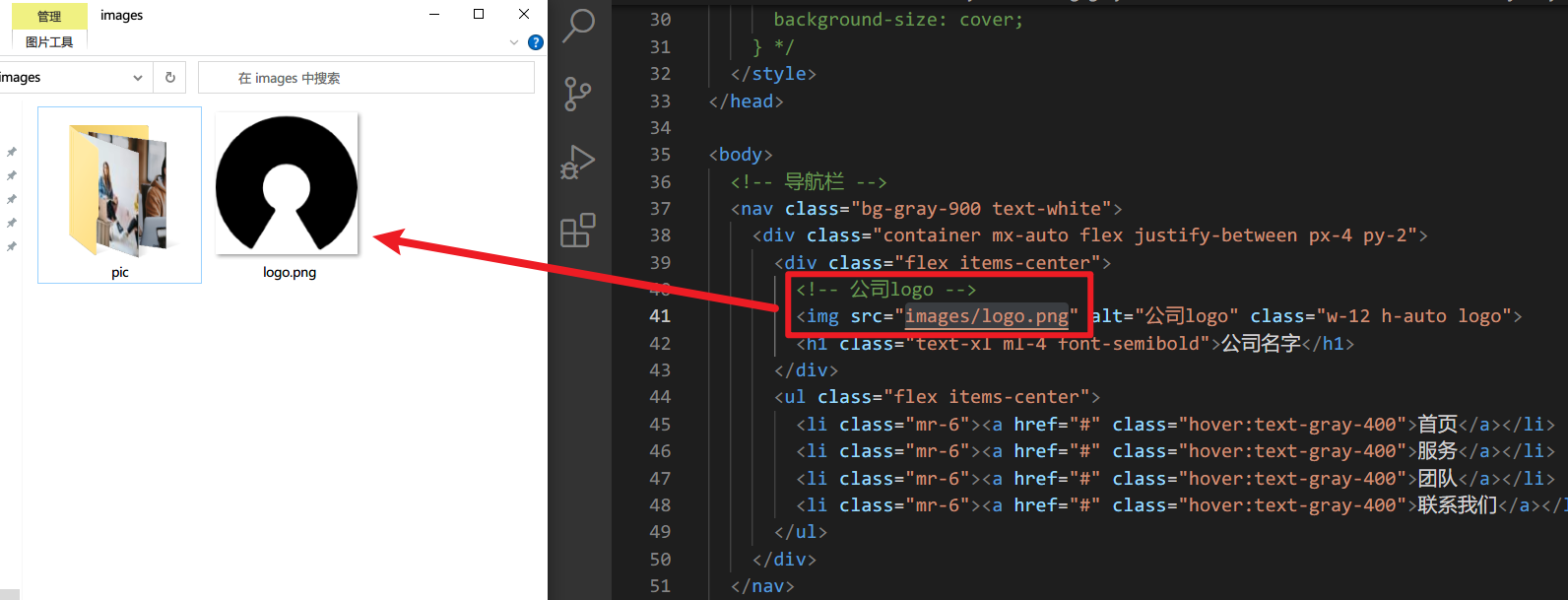
Task: Select the logo.png image file
Action: [288, 195]
